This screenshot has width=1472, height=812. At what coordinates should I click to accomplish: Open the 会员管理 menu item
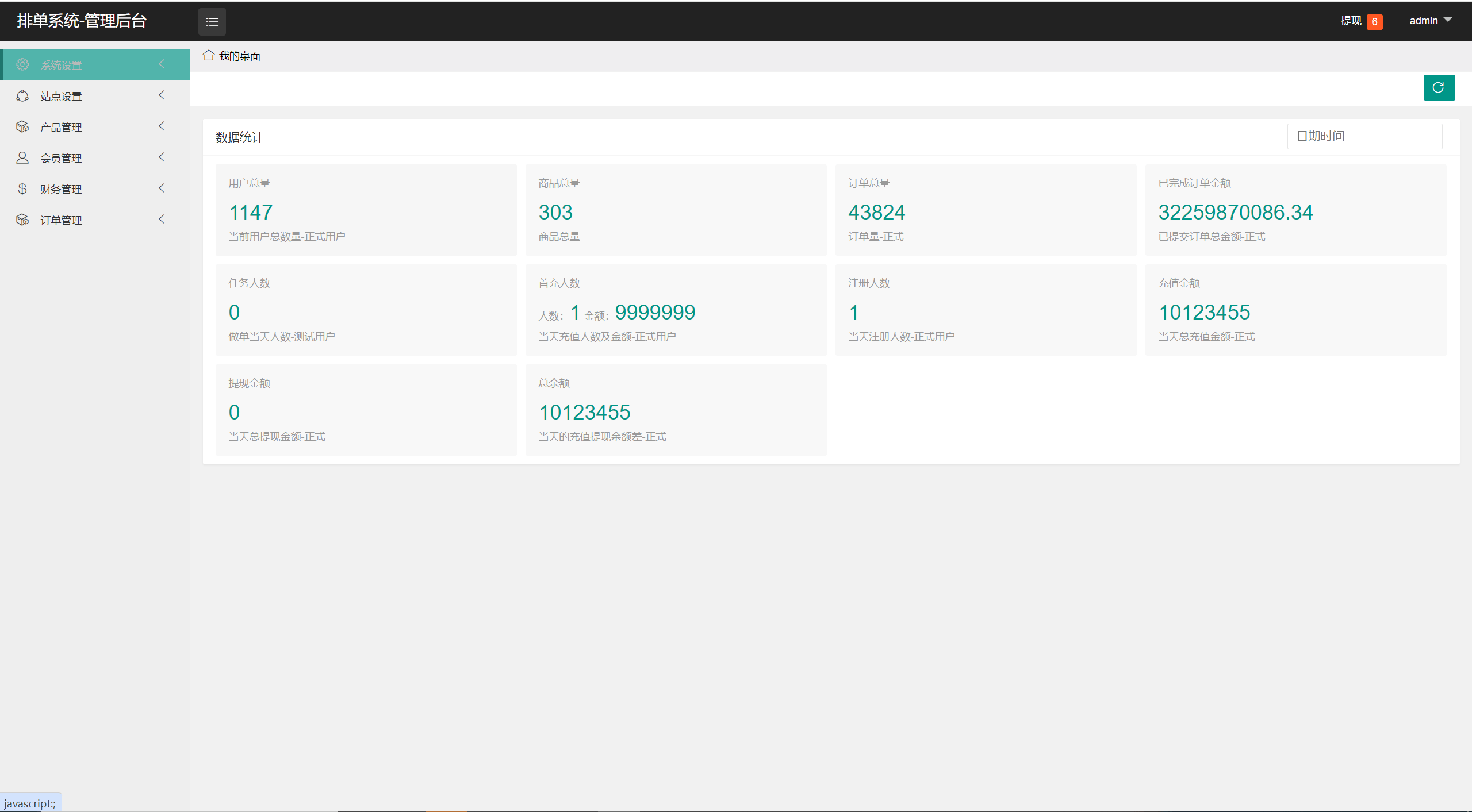pyautogui.click(x=61, y=158)
